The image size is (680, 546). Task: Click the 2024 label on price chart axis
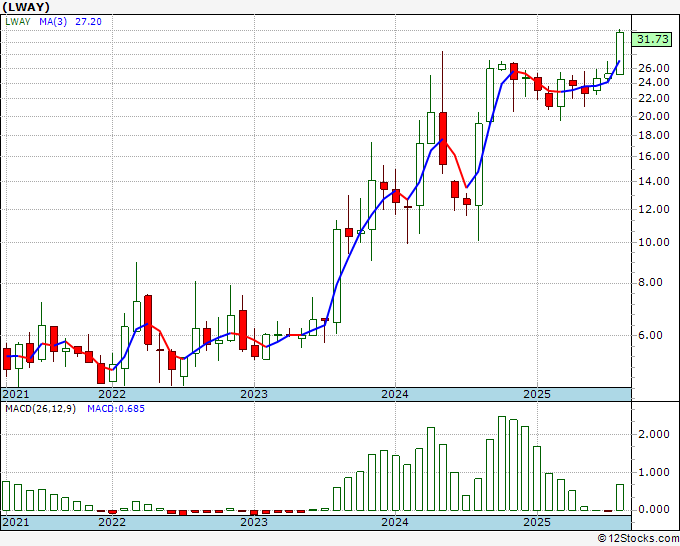[x=395, y=394]
